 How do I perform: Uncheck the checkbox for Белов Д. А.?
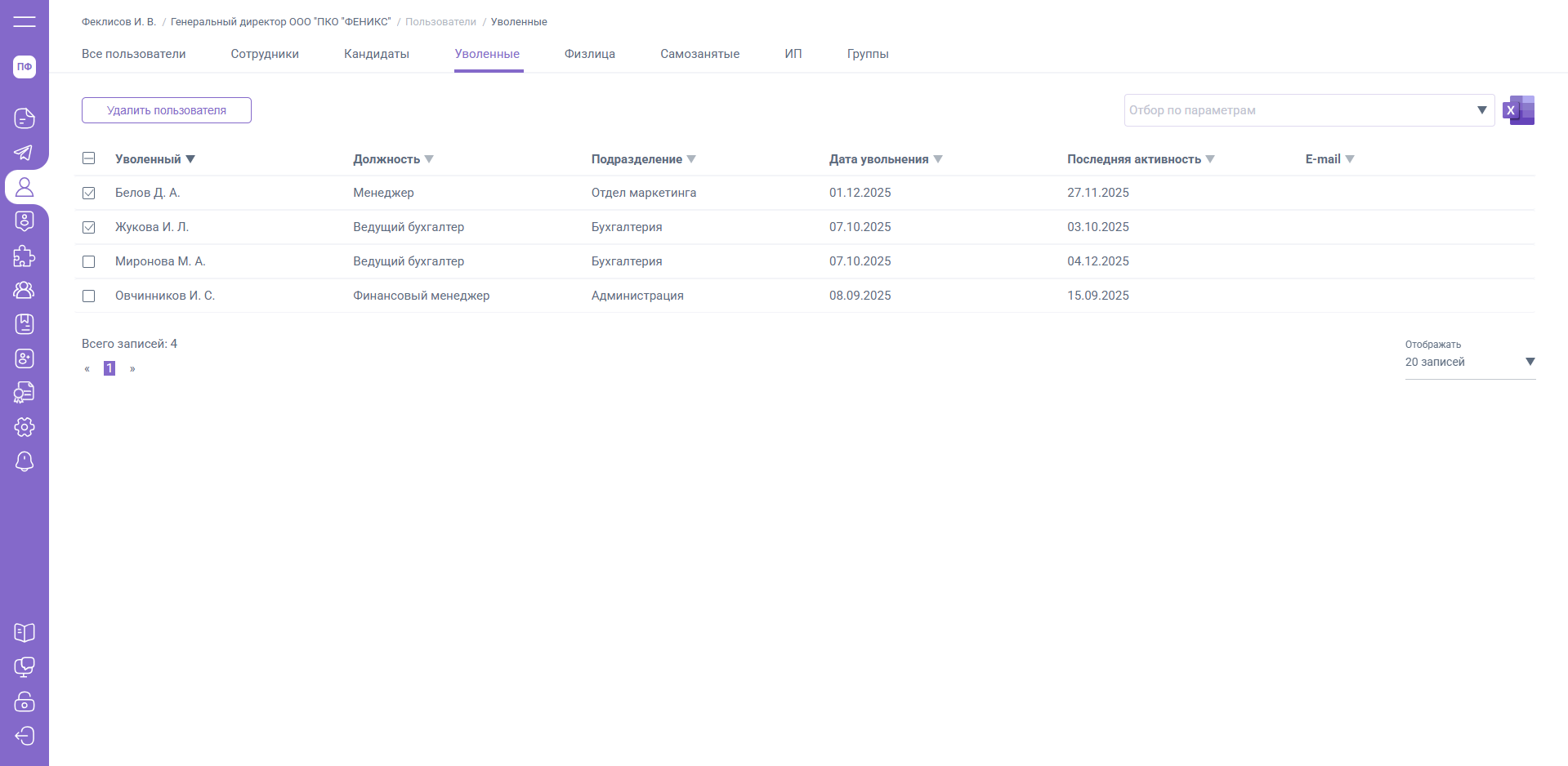pyautogui.click(x=89, y=194)
